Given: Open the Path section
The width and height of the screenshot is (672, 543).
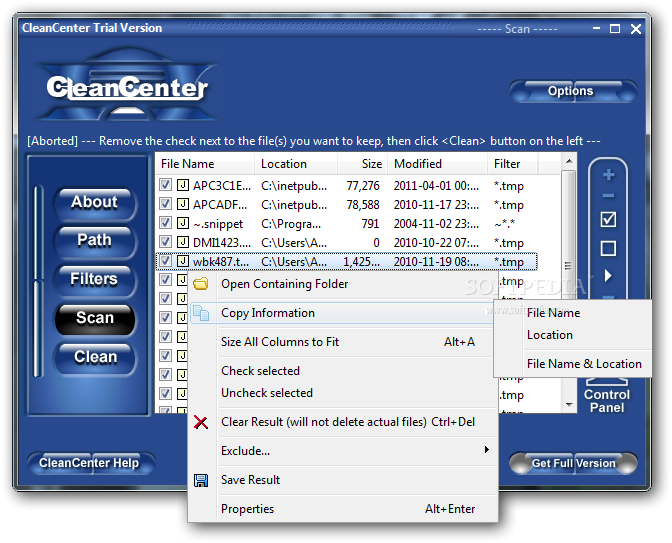Looking at the screenshot, I should (x=95, y=241).
